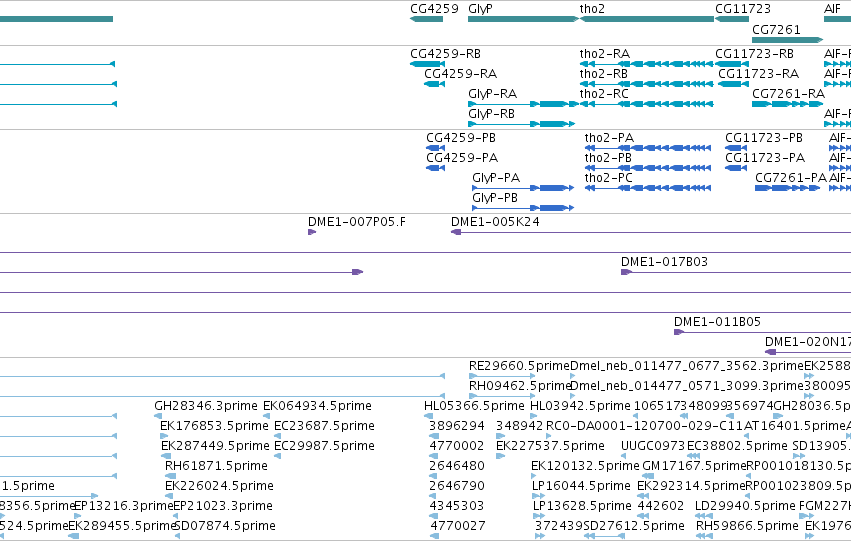Click the CG4259 gene label
The image size is (851, 541).
pos(434,9)
